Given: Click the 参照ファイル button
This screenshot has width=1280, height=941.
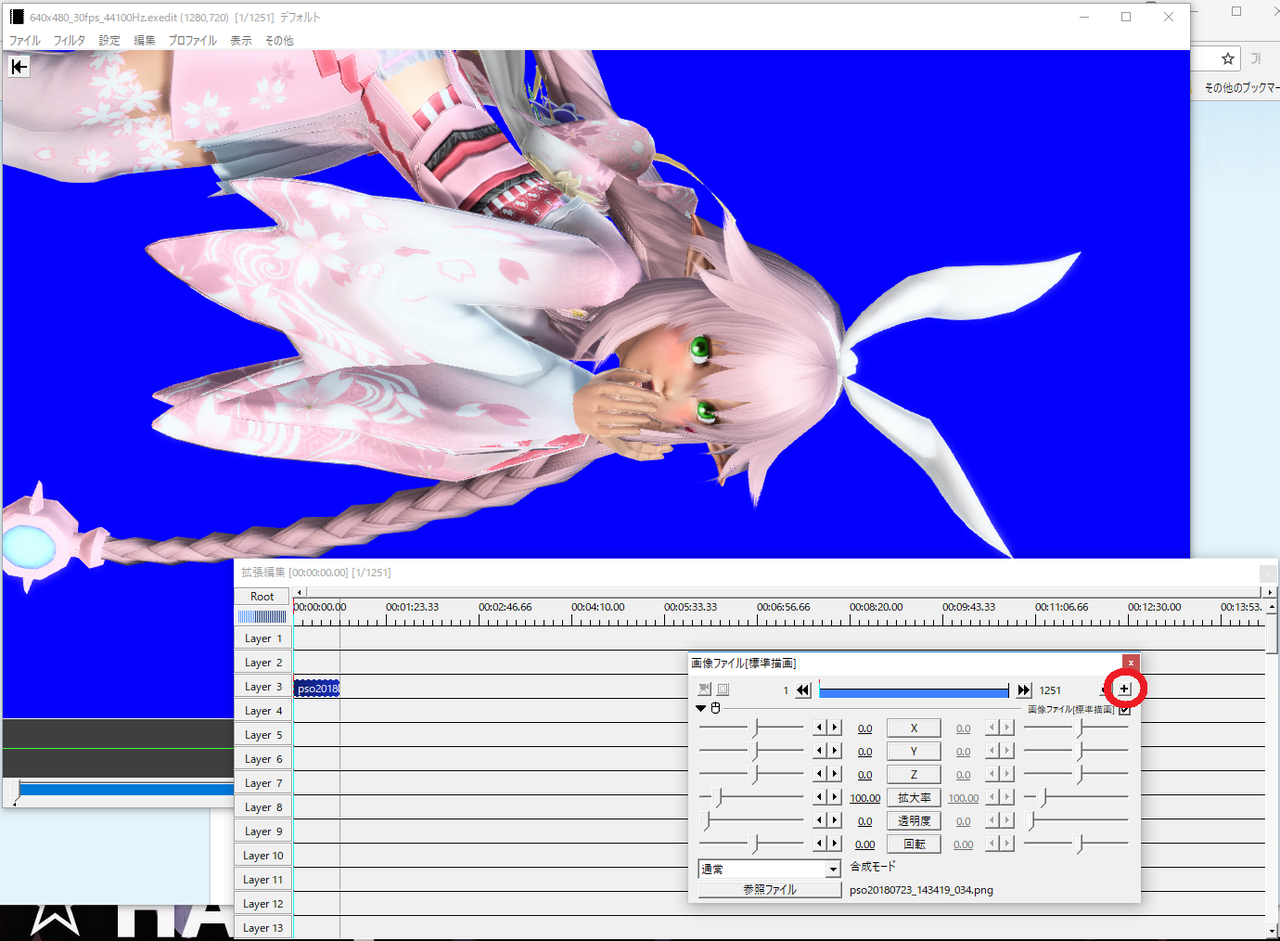Looking at the screenshot, I should (x=769, y=889).
